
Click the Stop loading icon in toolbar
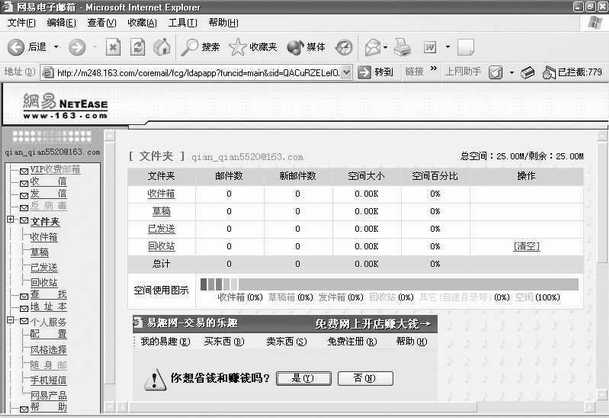(113, 47)
